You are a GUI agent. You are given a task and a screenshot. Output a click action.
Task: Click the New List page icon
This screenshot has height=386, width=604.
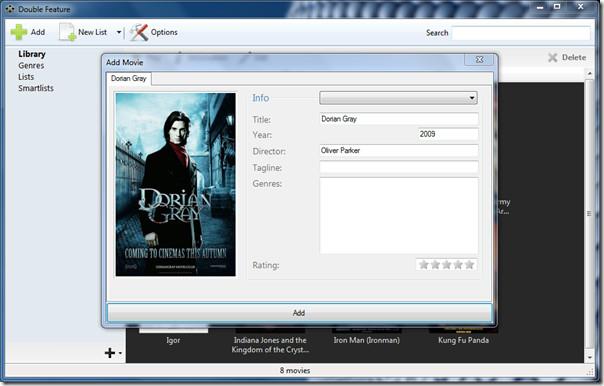[x=67, y=32]
